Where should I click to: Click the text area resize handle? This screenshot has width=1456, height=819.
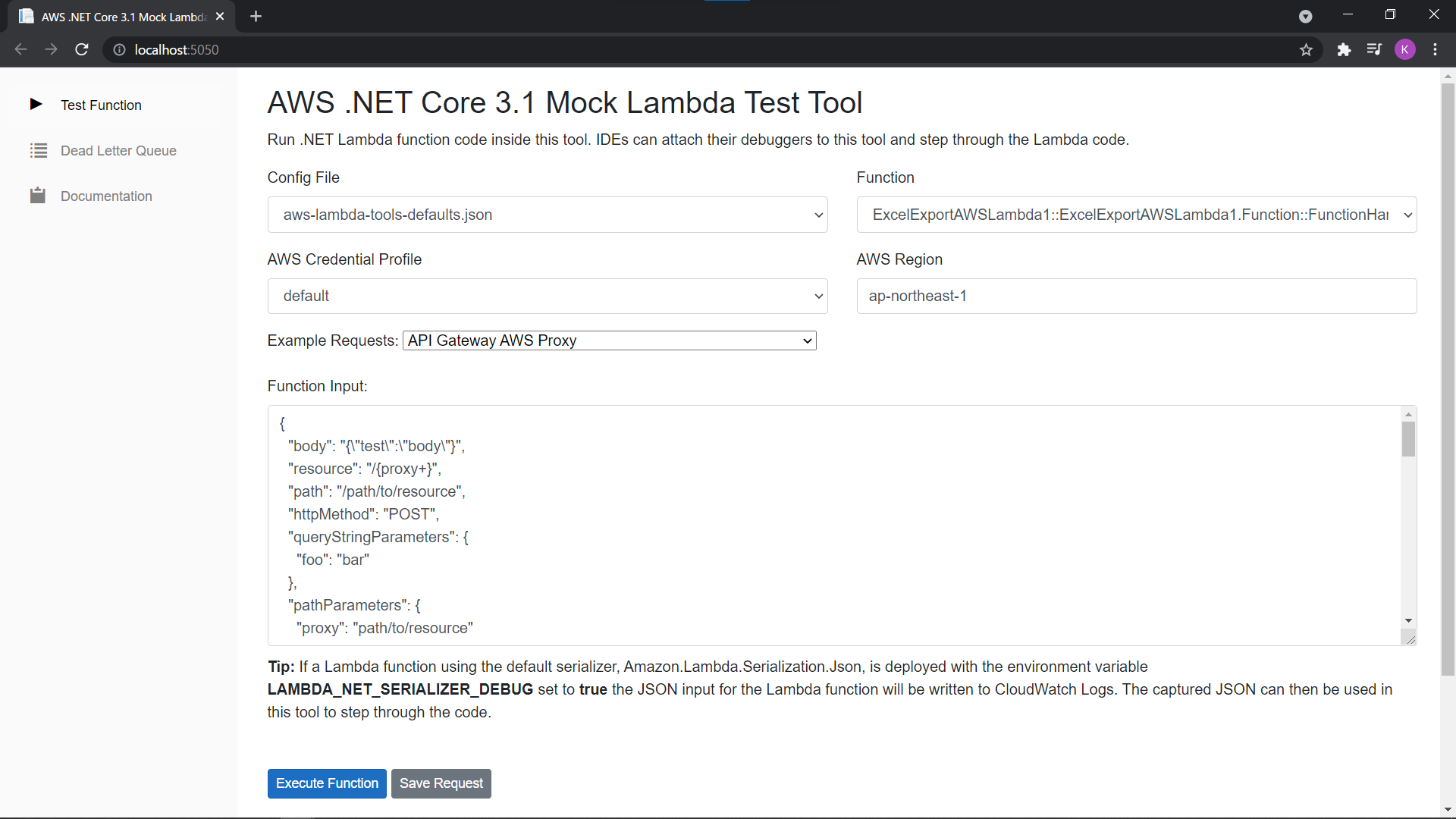1410,639
